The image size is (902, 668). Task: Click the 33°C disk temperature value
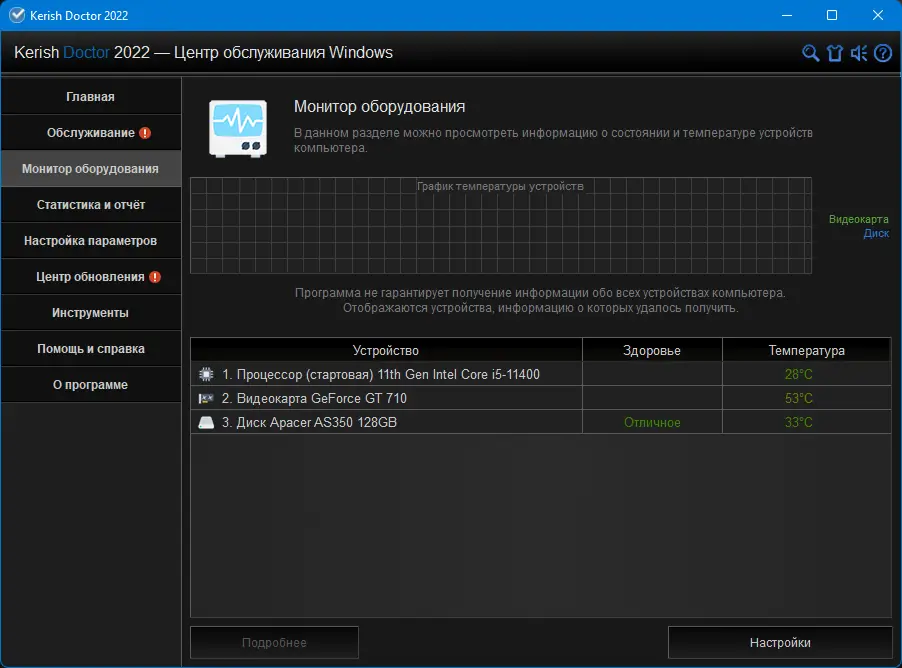(798, 422)
